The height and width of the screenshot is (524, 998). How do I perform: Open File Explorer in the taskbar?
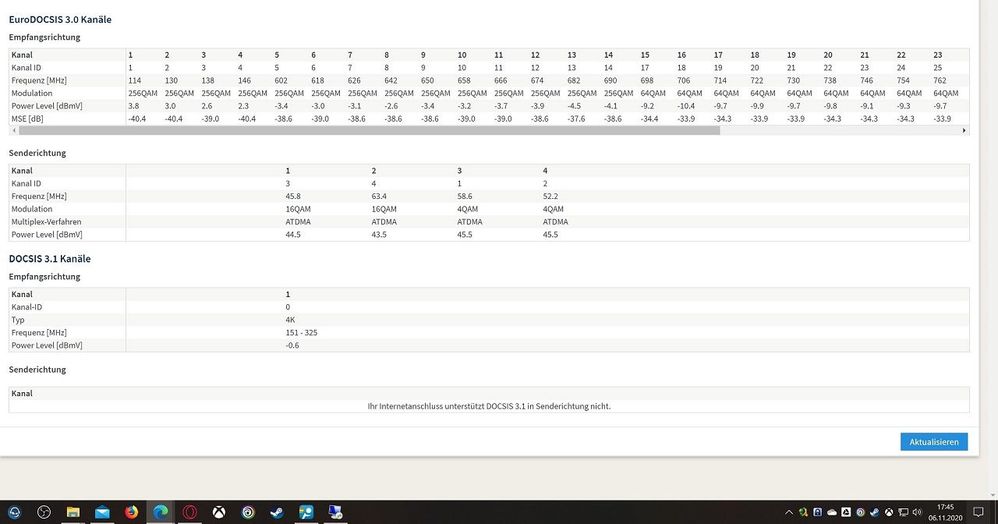[73, 512]
